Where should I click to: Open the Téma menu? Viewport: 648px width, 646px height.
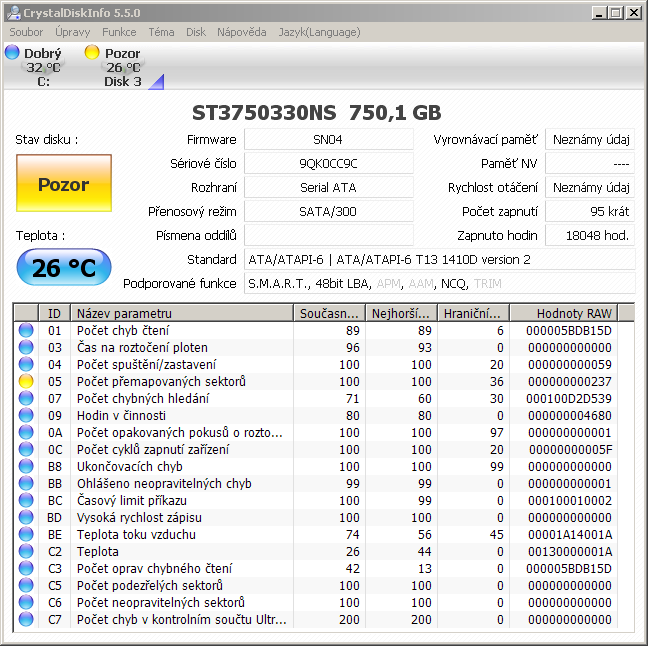click(161, 32)
